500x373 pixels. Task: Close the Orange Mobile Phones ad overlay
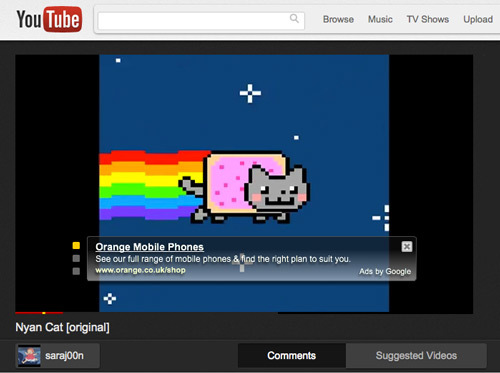pyautogui.click(x=407, y=247)
